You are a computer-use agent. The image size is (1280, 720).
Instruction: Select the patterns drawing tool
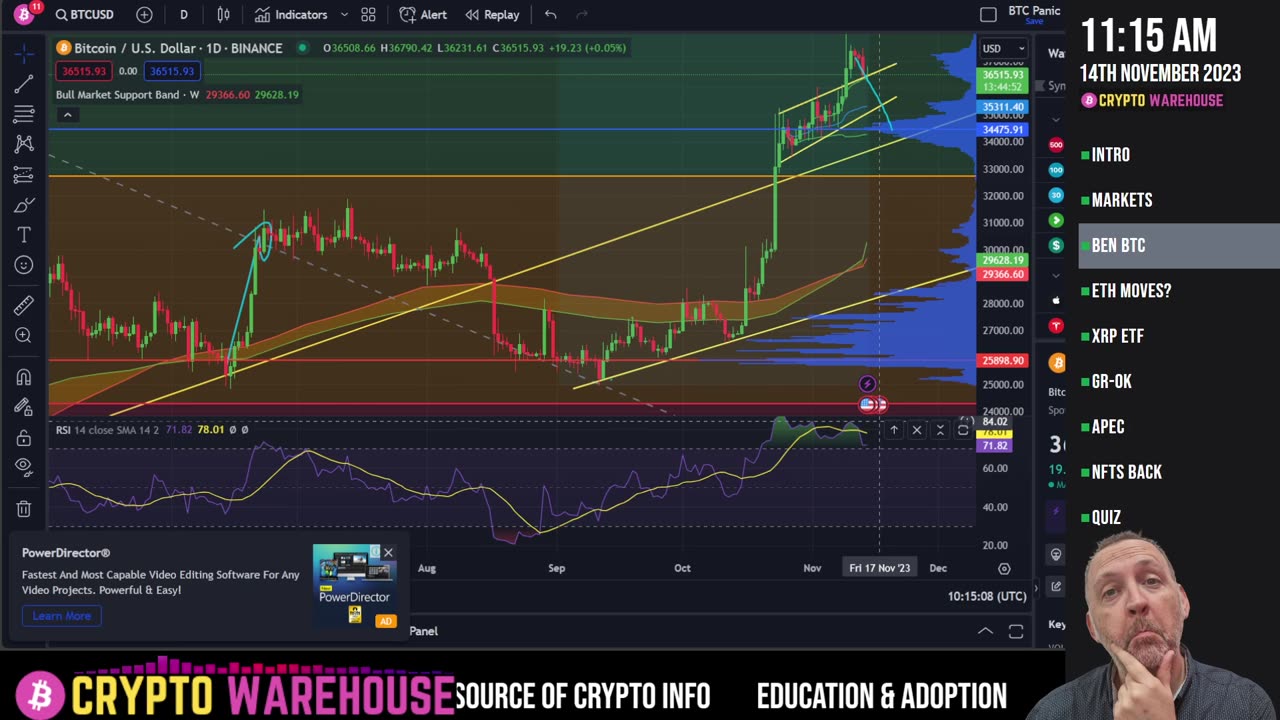coord(24,144)
